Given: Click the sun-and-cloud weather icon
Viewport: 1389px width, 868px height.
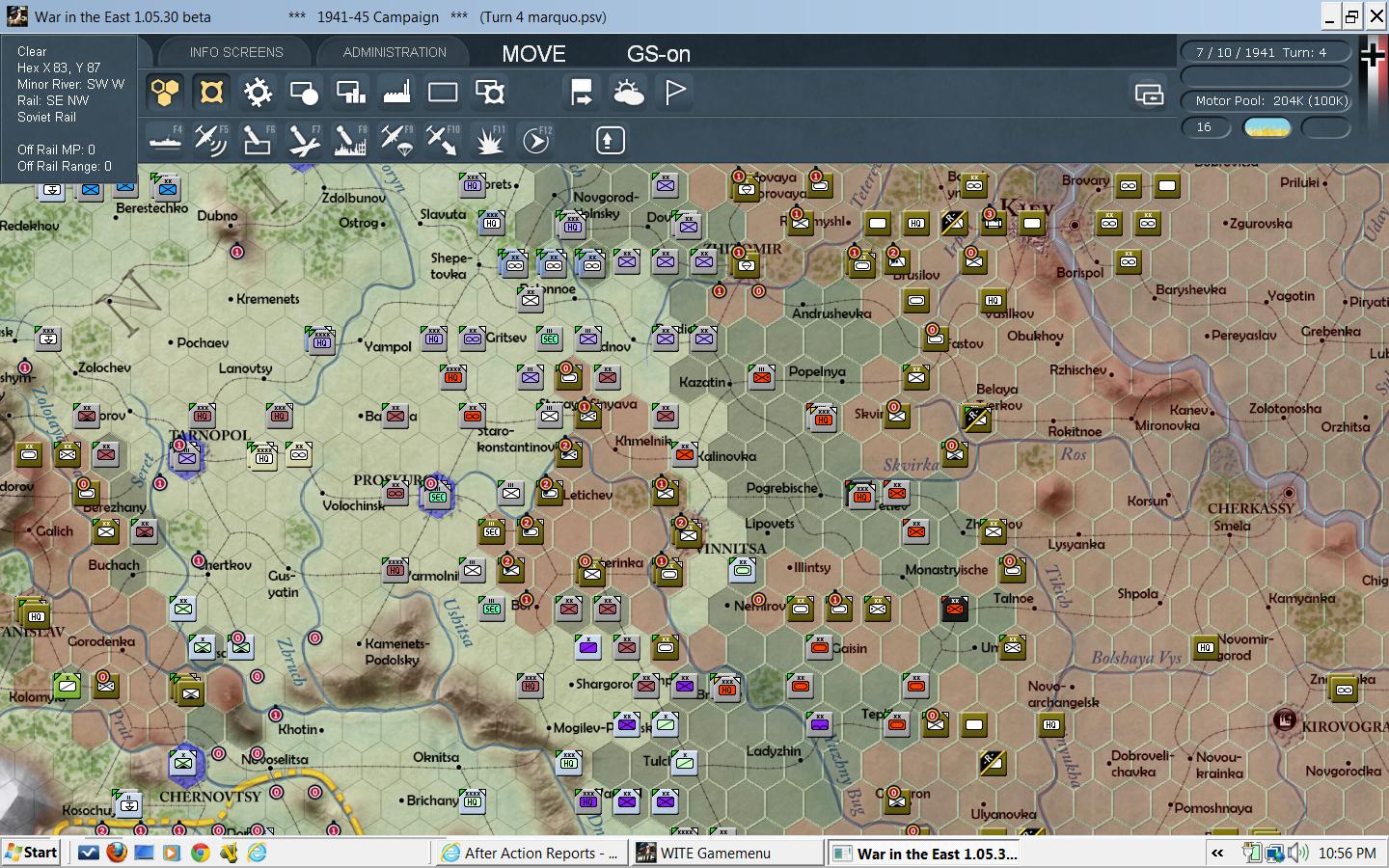Looking at the screenshot, I should (628, 93).
